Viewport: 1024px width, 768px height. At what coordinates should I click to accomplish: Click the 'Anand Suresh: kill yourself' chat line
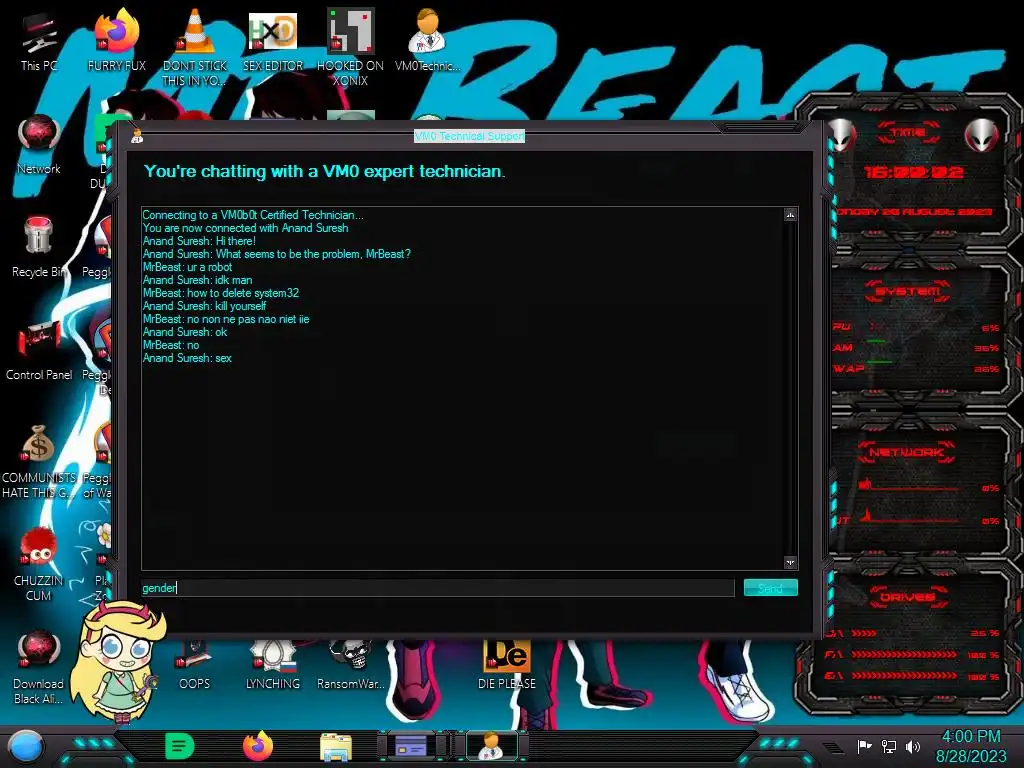tap(204, 306)
